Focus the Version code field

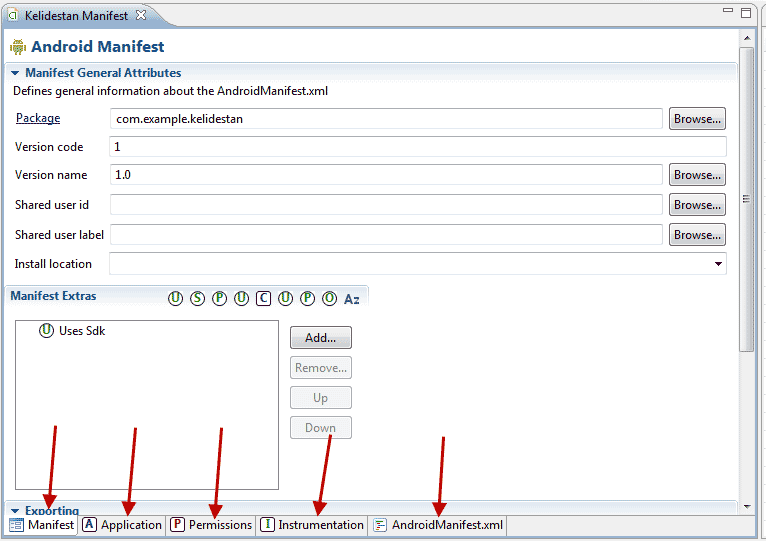[x=418, y=147]
